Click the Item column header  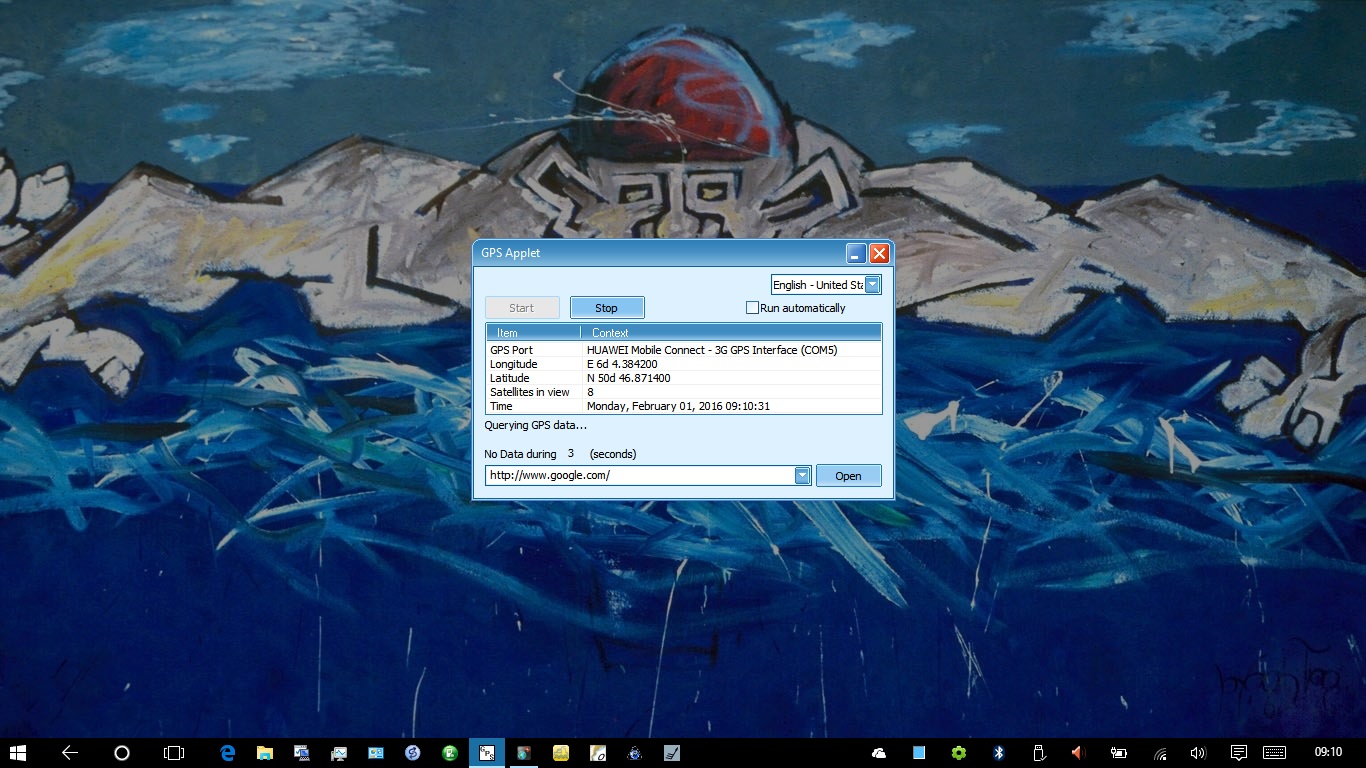pyautogui.click(x=532, y=333)
